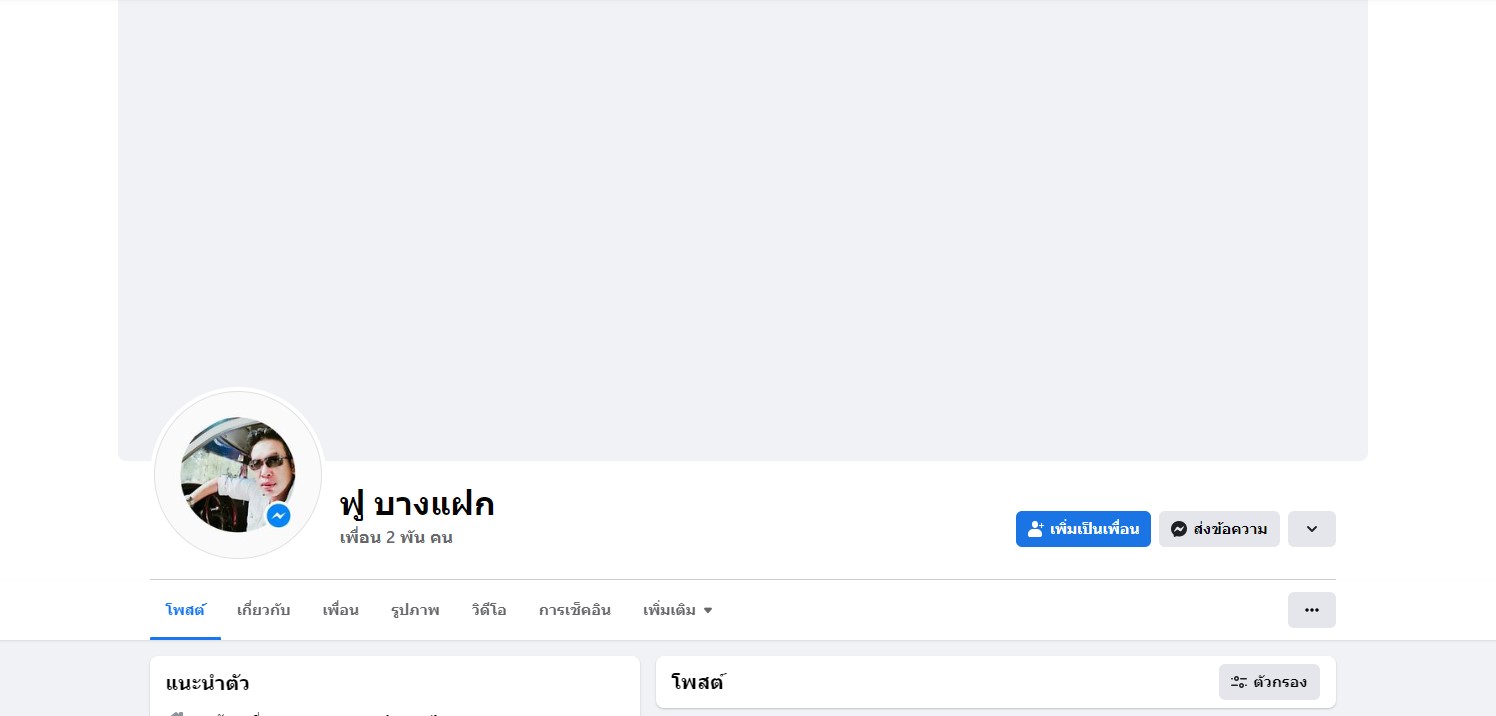The width and height of the screenshot is (1496, 716).
Task: Click the partially visible intro detail row
Action: (395, 712)
